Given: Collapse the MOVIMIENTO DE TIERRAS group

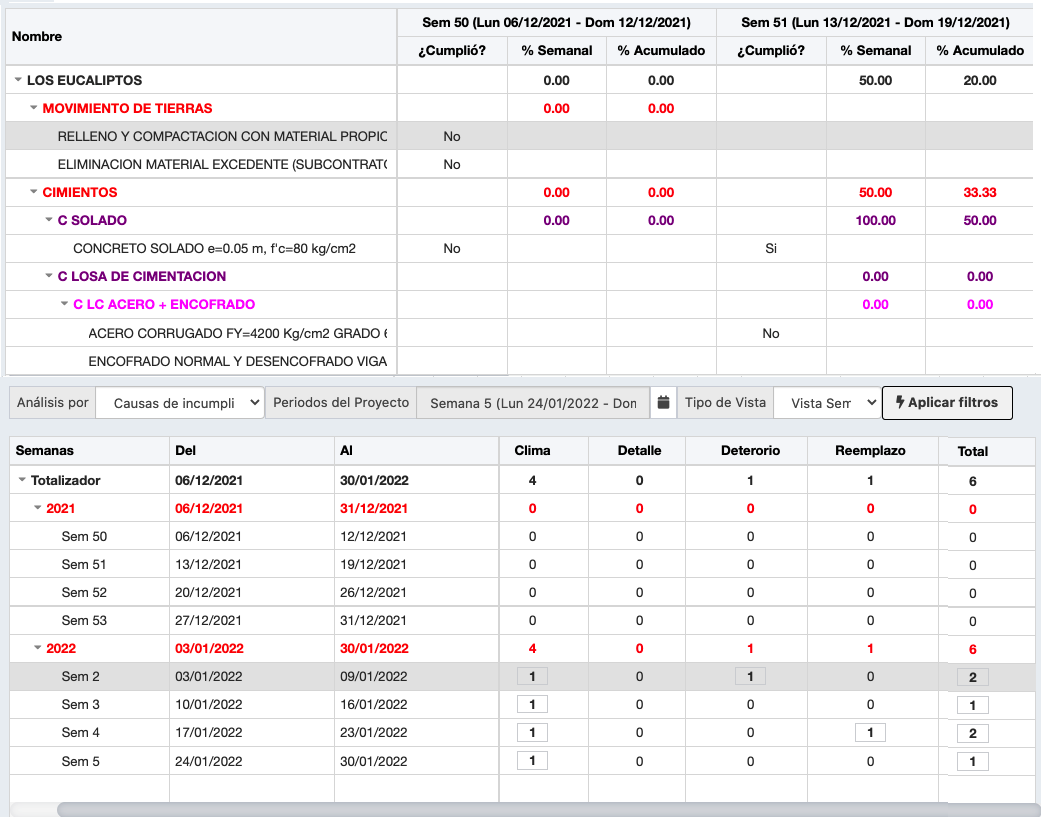Looking at the screenshot, I should 33,108.
